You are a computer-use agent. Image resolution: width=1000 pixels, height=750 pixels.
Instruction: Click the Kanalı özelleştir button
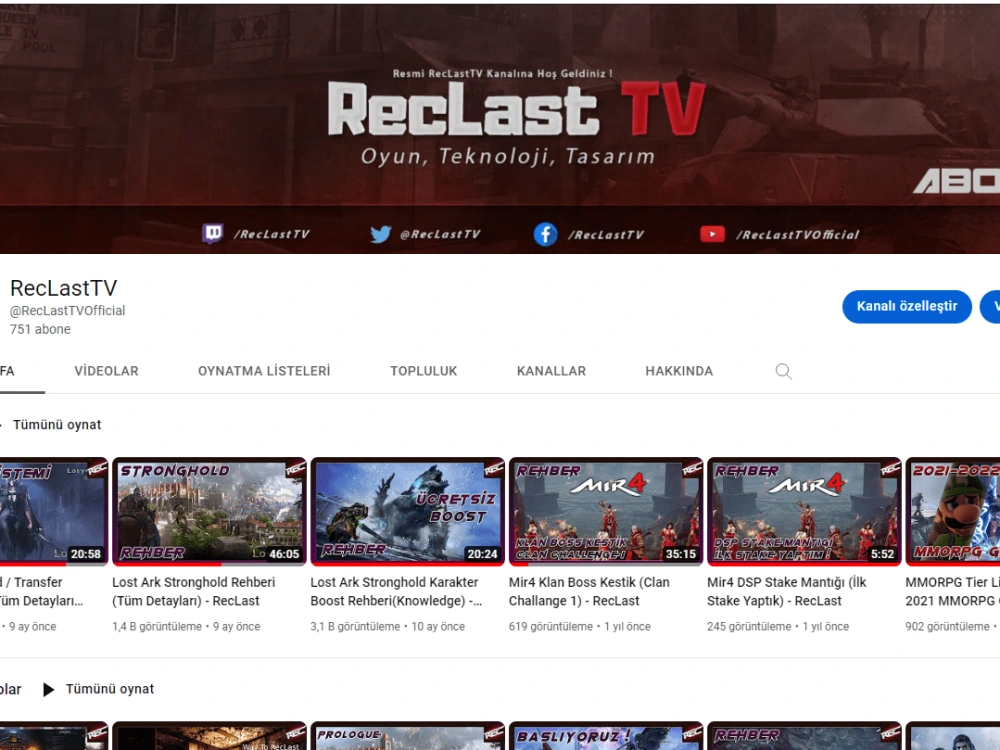pos(907,306)
